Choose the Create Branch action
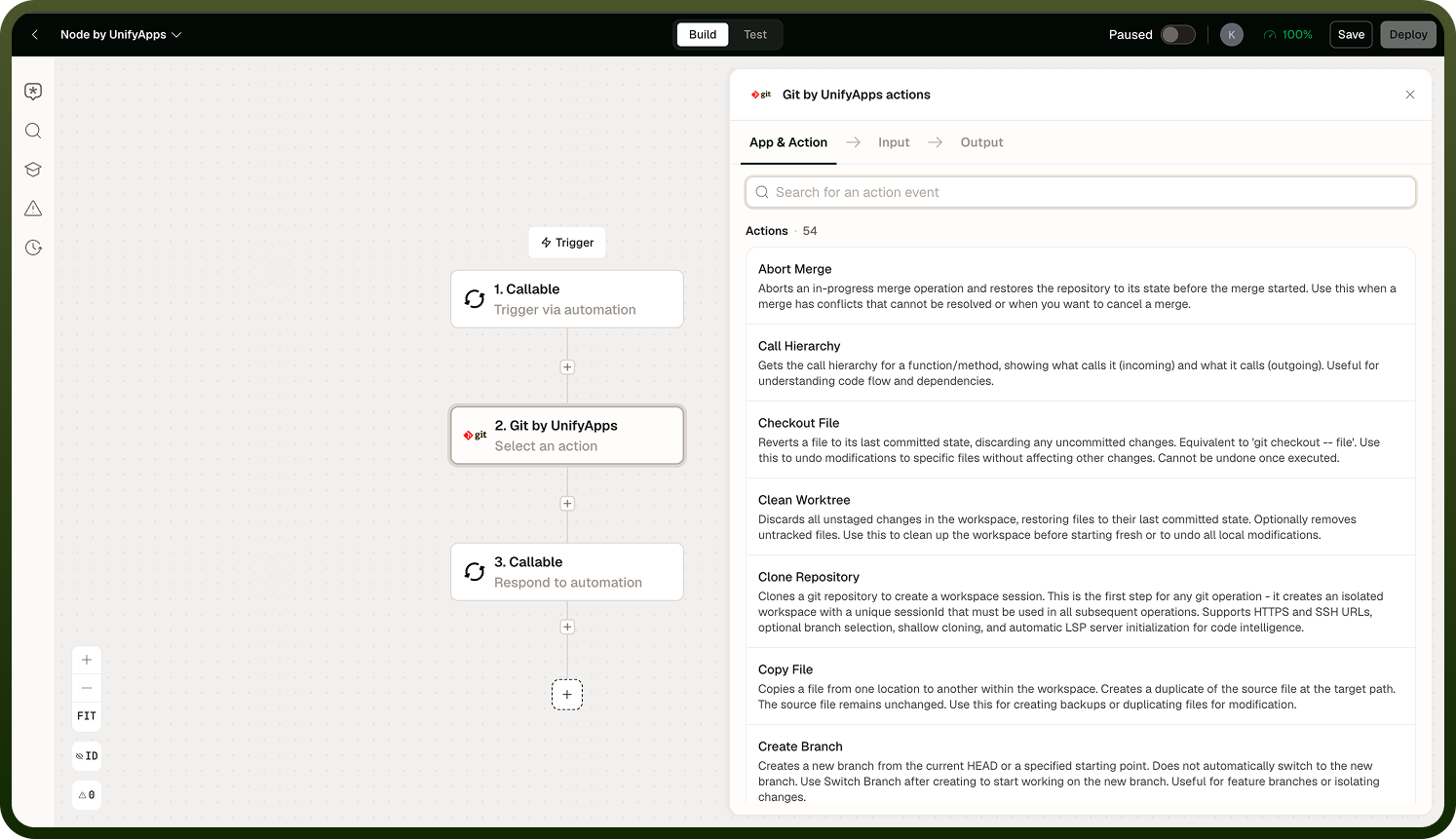 coord(1080,765)
